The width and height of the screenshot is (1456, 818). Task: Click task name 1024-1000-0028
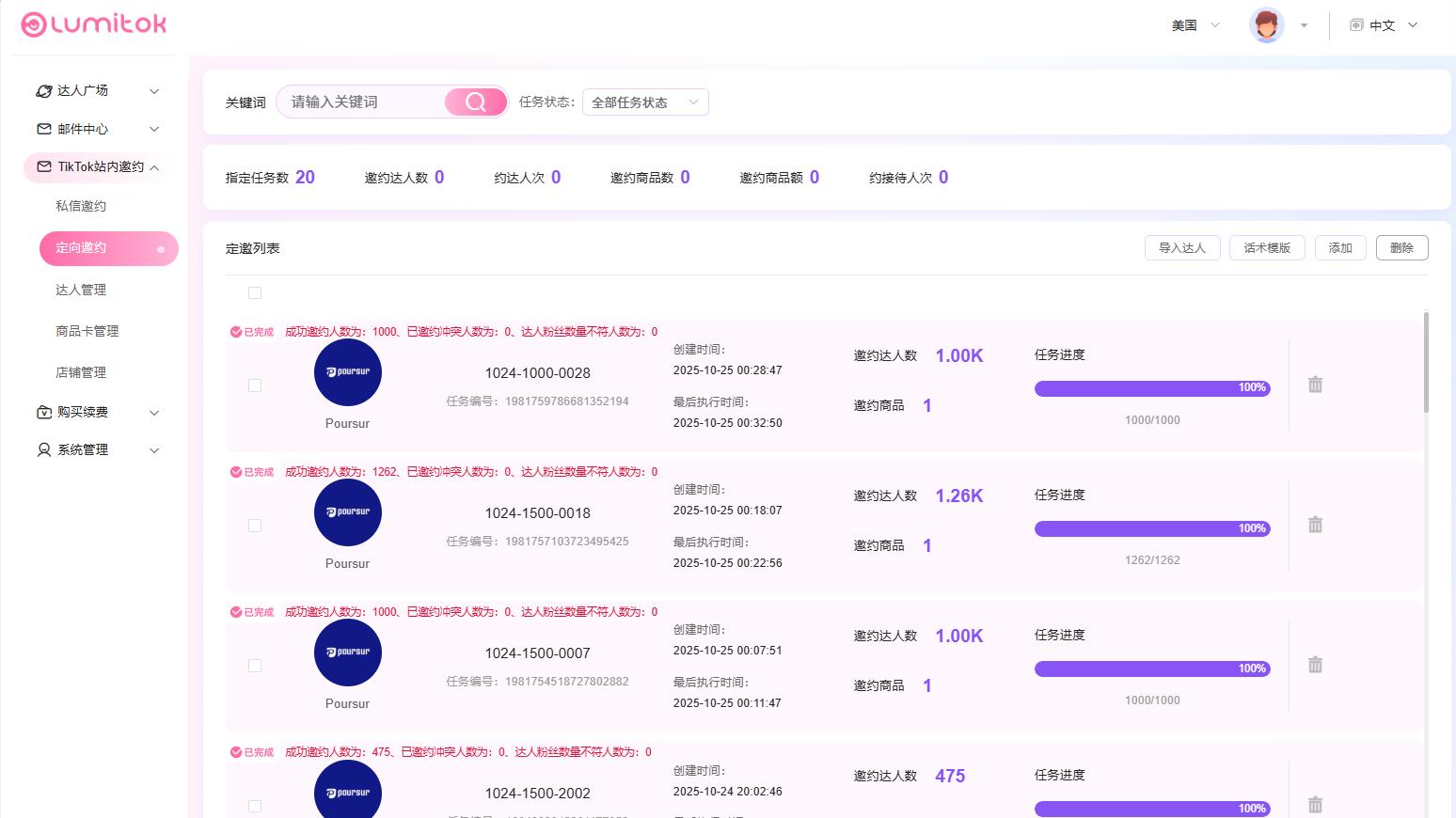click(x=538, y=373)
